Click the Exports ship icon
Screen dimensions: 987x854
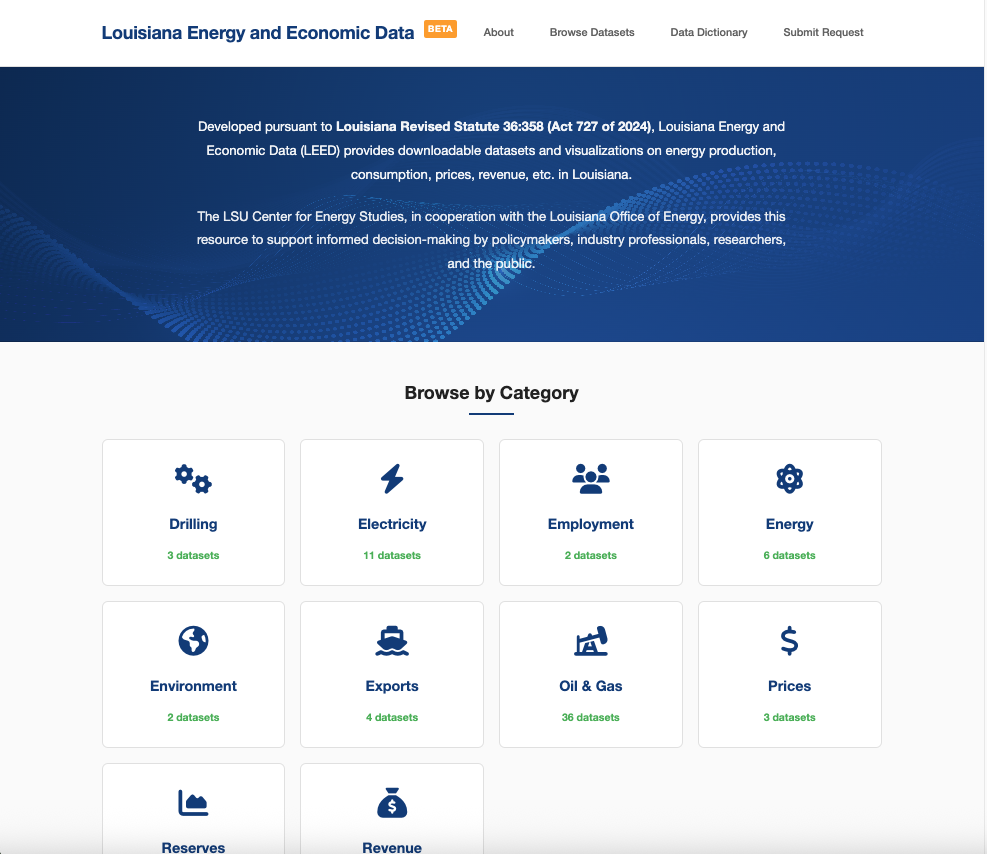tap(392, 641)
